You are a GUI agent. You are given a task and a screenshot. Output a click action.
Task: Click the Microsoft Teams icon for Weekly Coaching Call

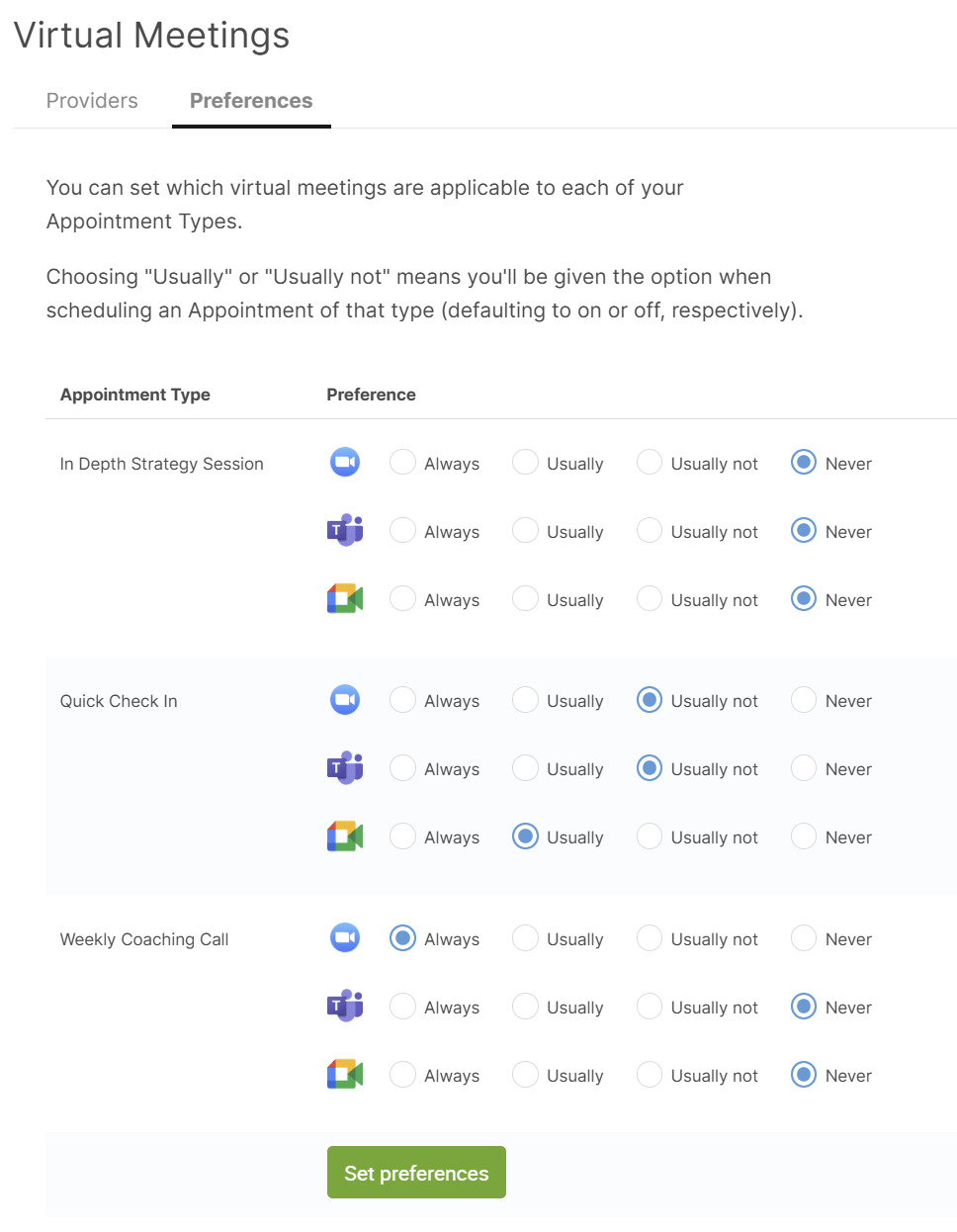pos(344,1006)
